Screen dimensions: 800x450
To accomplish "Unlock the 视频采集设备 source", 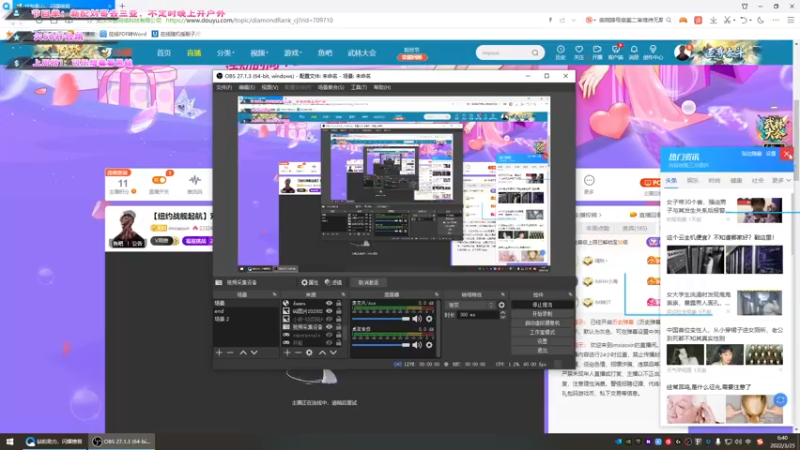I will click(x=338, y=327).
